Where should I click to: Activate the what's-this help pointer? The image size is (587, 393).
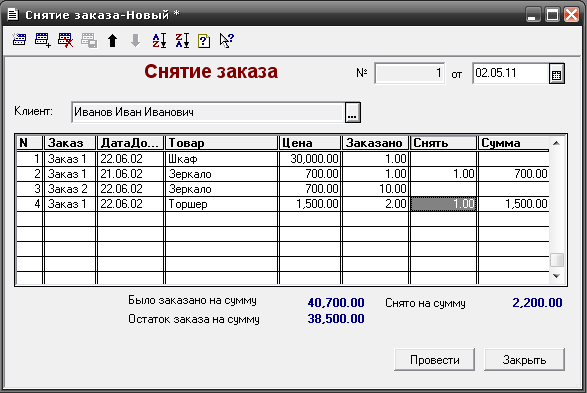coord(227,40)
